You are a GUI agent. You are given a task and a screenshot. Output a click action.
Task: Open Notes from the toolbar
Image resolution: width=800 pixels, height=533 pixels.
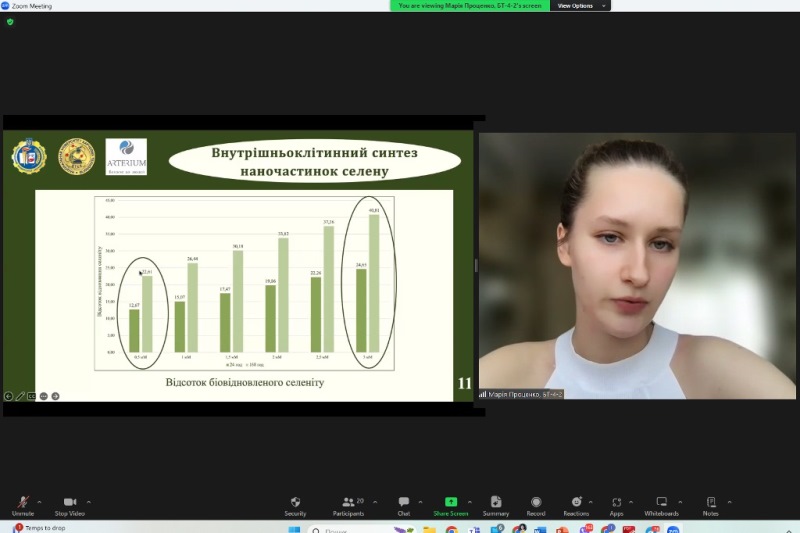tap(710, 503)
